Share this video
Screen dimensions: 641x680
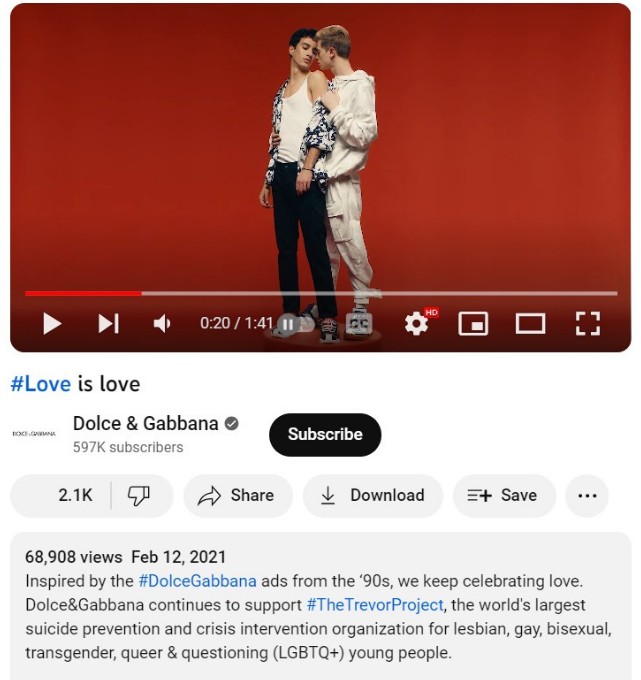[x=238, y=495]
